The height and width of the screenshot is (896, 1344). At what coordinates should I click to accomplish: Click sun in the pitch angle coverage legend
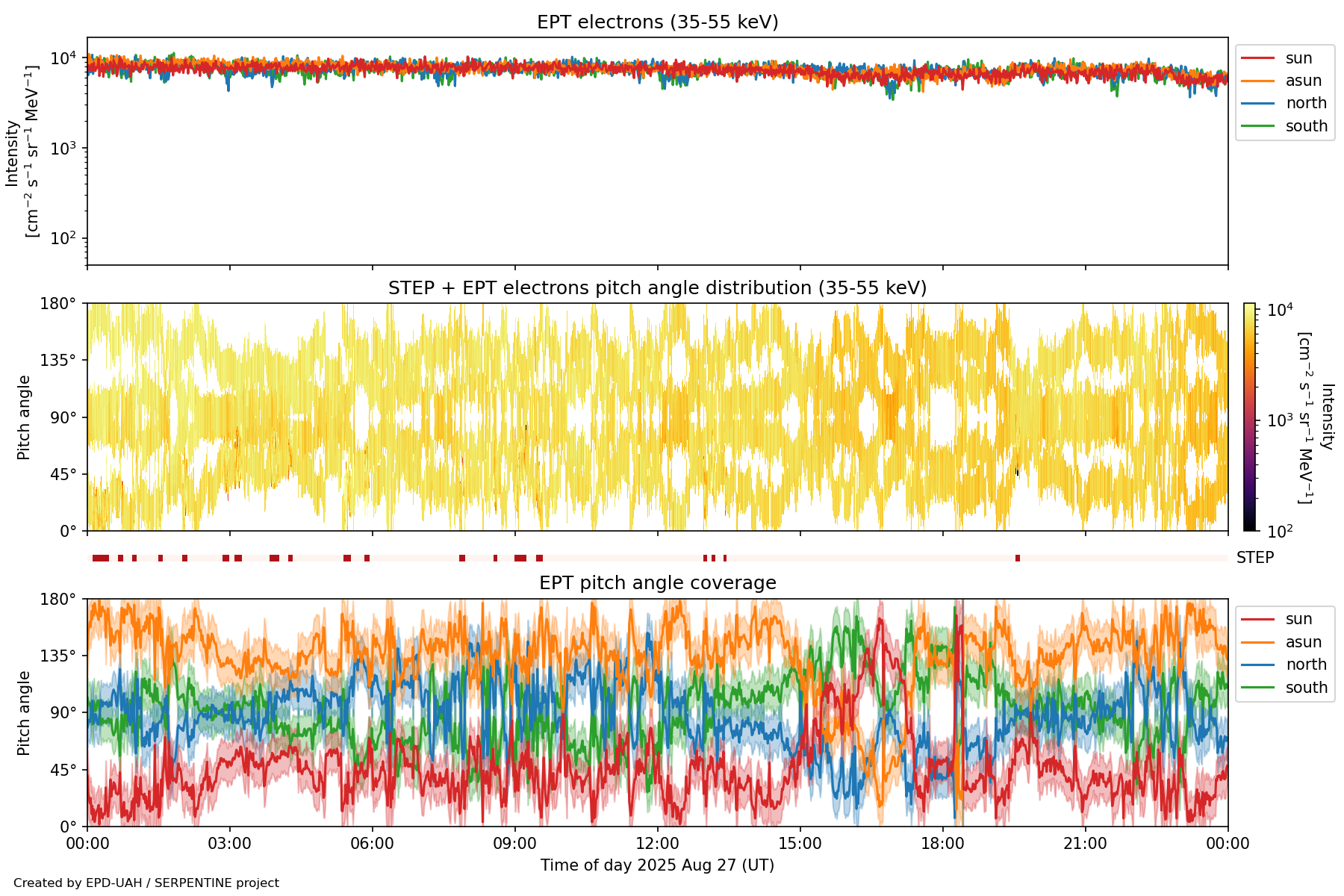tap(1298, 619)
